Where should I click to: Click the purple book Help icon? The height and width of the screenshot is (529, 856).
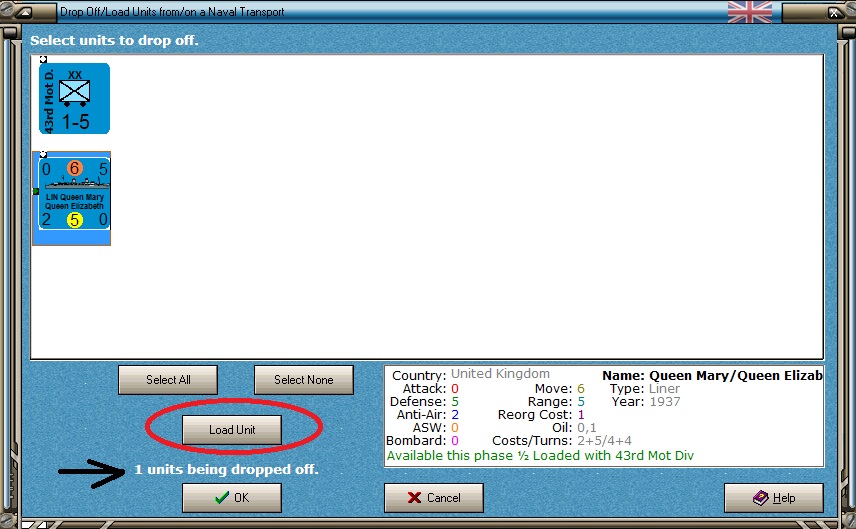760,497
